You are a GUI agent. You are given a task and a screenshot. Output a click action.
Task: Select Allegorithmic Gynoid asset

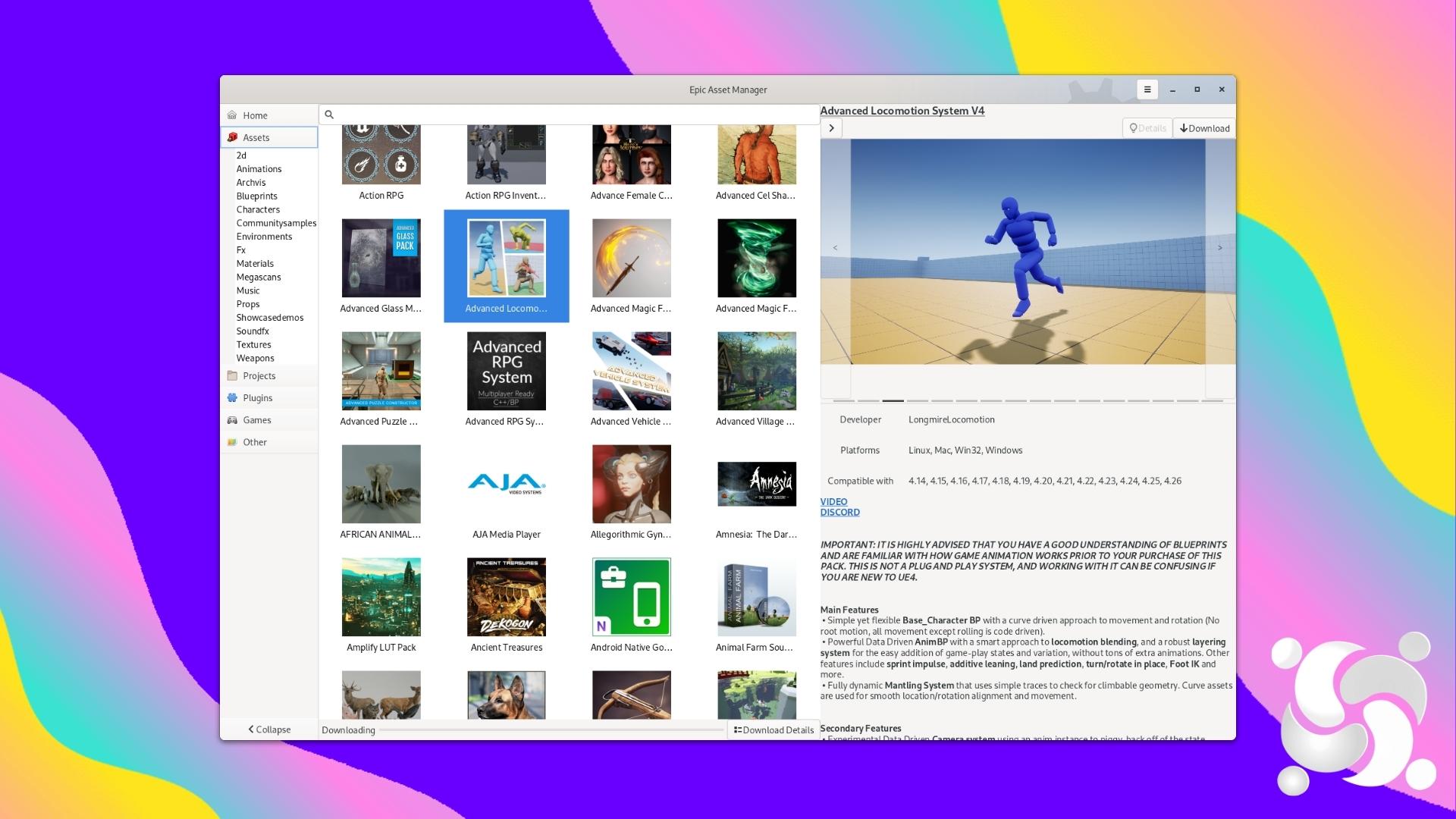(x=631, y=492)
